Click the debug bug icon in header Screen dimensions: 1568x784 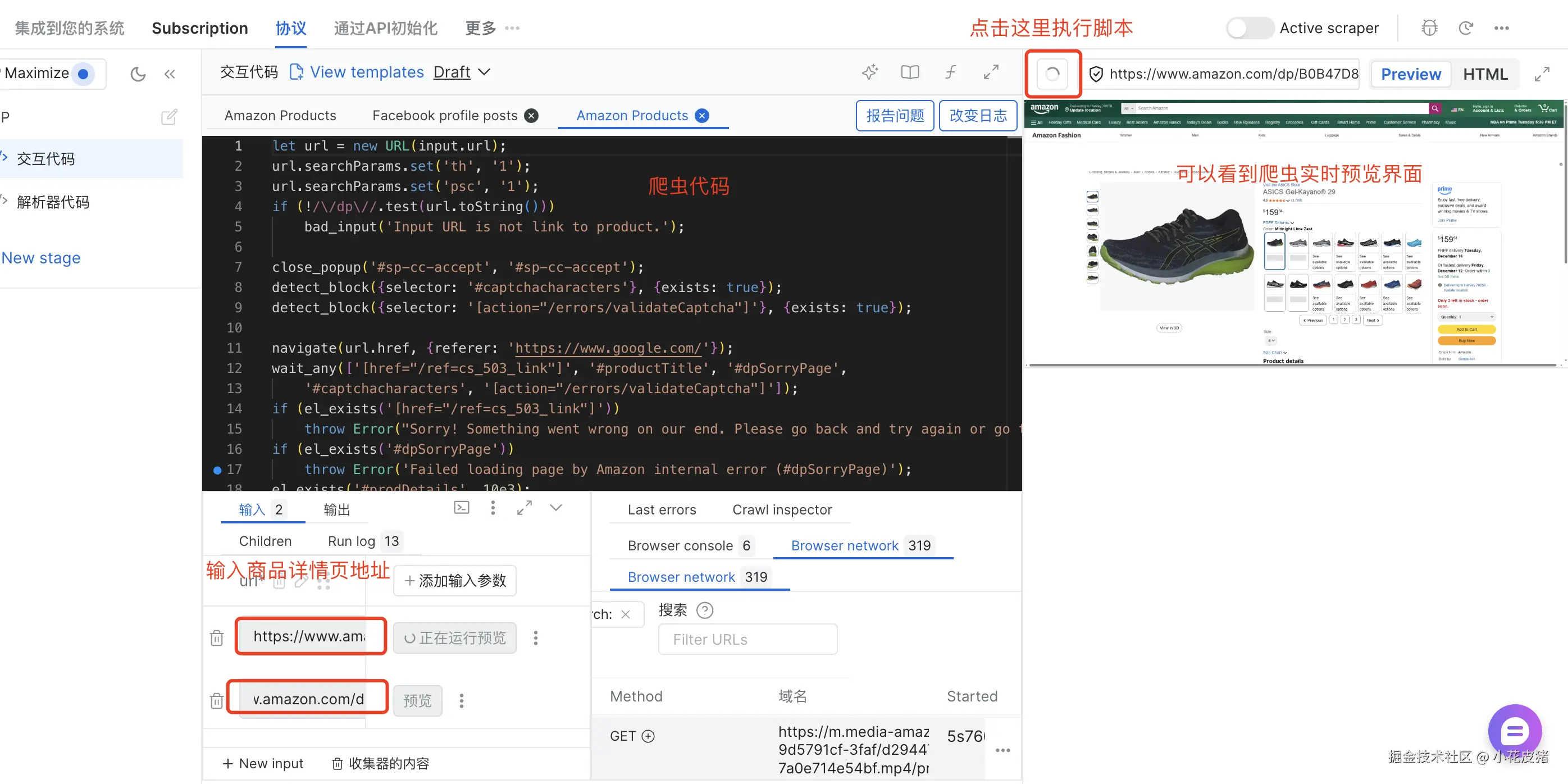tap(1429, 28)
